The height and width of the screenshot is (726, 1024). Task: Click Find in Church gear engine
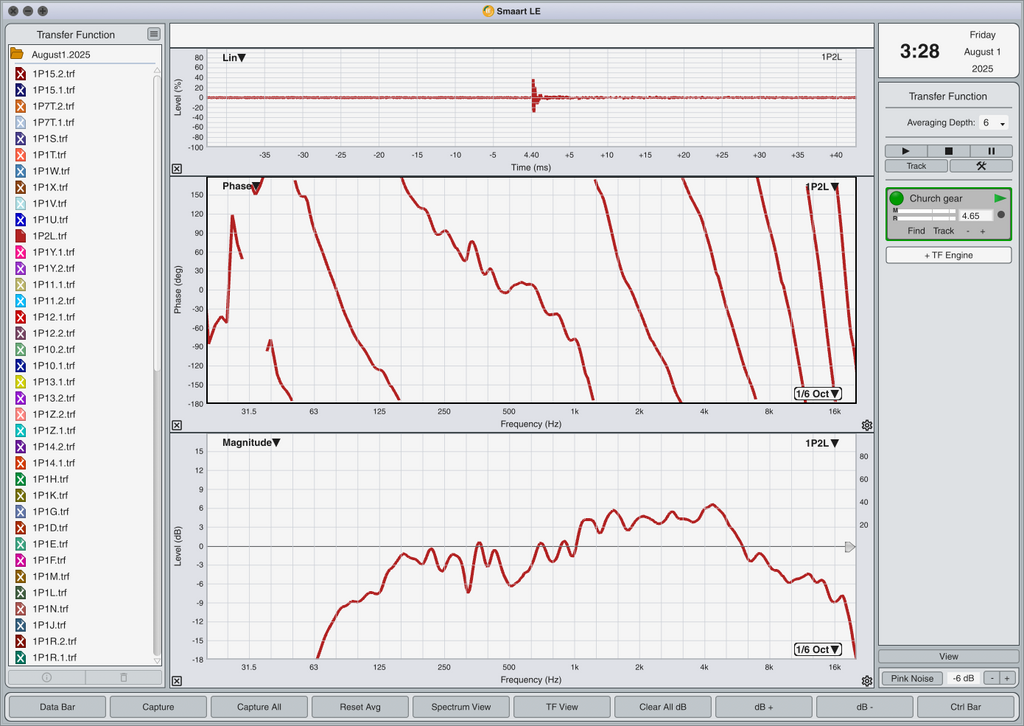pyautogui.click(x=916, y=230)
